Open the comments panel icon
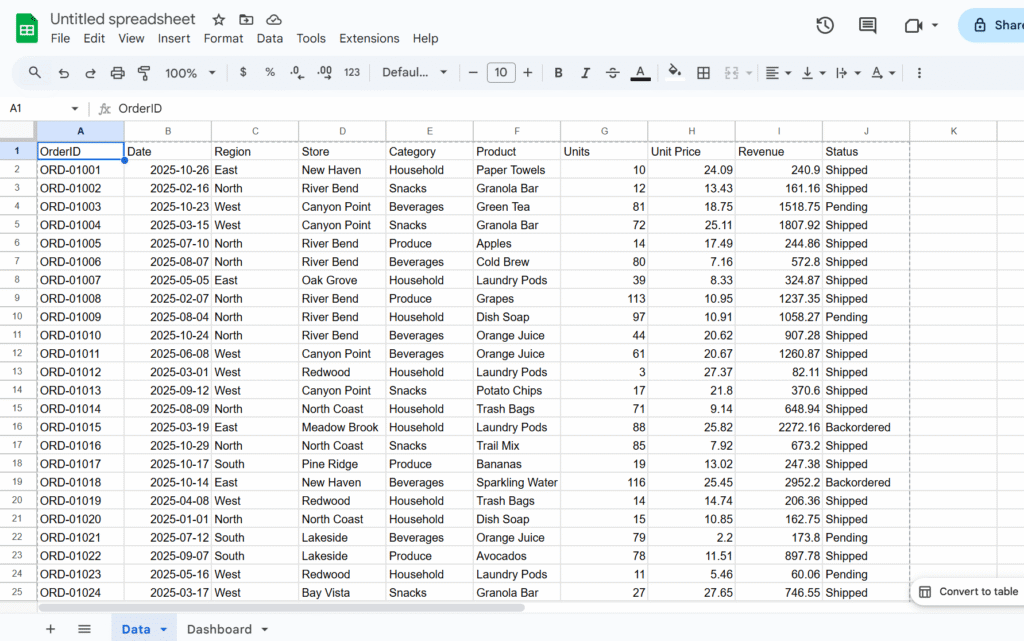1024x641 pixels. coord(867,26)
